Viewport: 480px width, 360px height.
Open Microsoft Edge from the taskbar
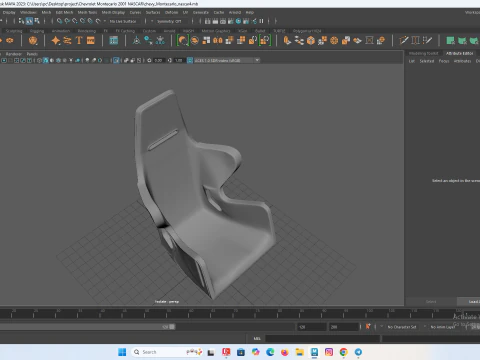point(270,352)
